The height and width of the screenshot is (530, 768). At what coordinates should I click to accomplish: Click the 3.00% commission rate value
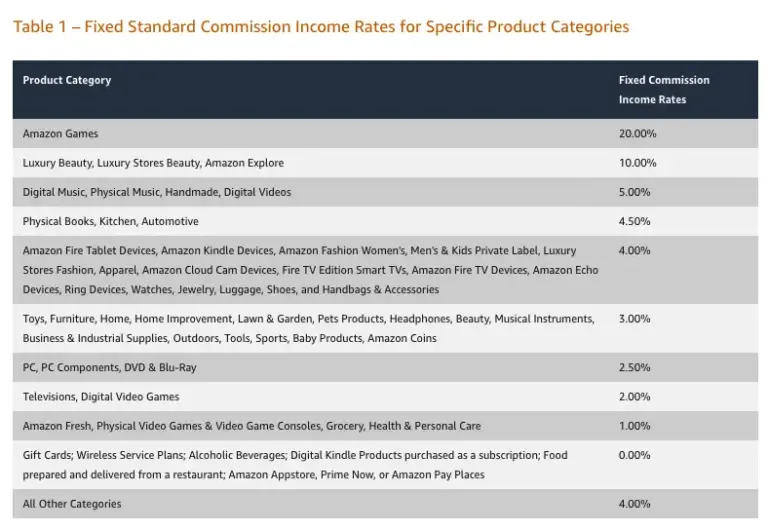click(x=635, y=319)
